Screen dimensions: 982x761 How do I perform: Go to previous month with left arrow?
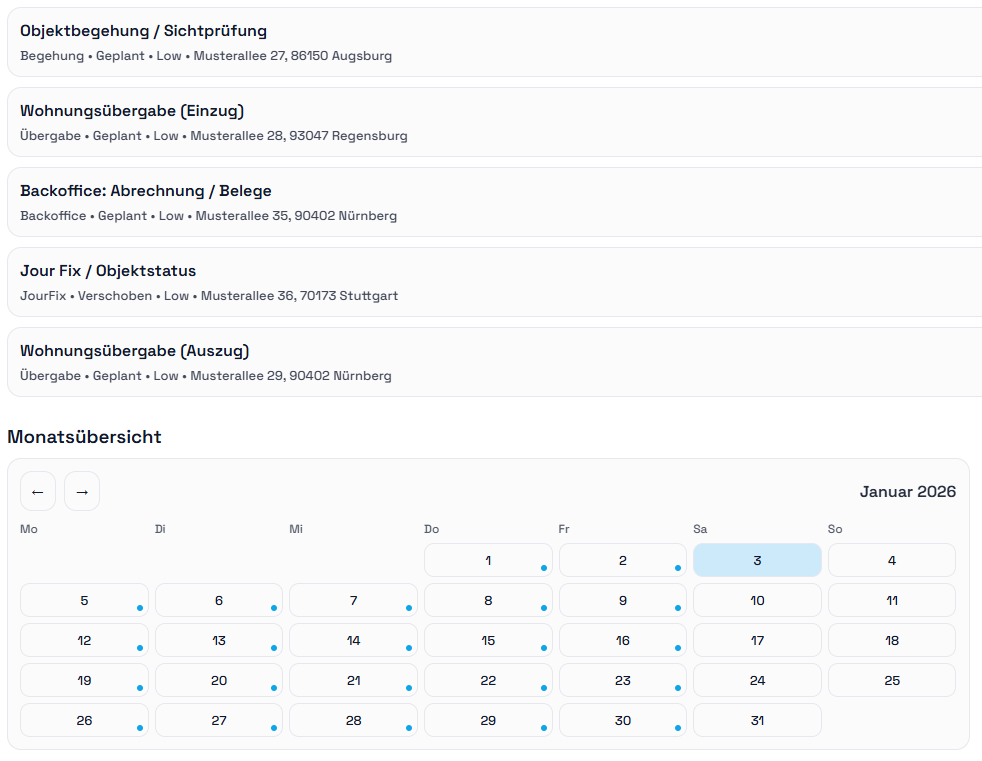(38, 492)
